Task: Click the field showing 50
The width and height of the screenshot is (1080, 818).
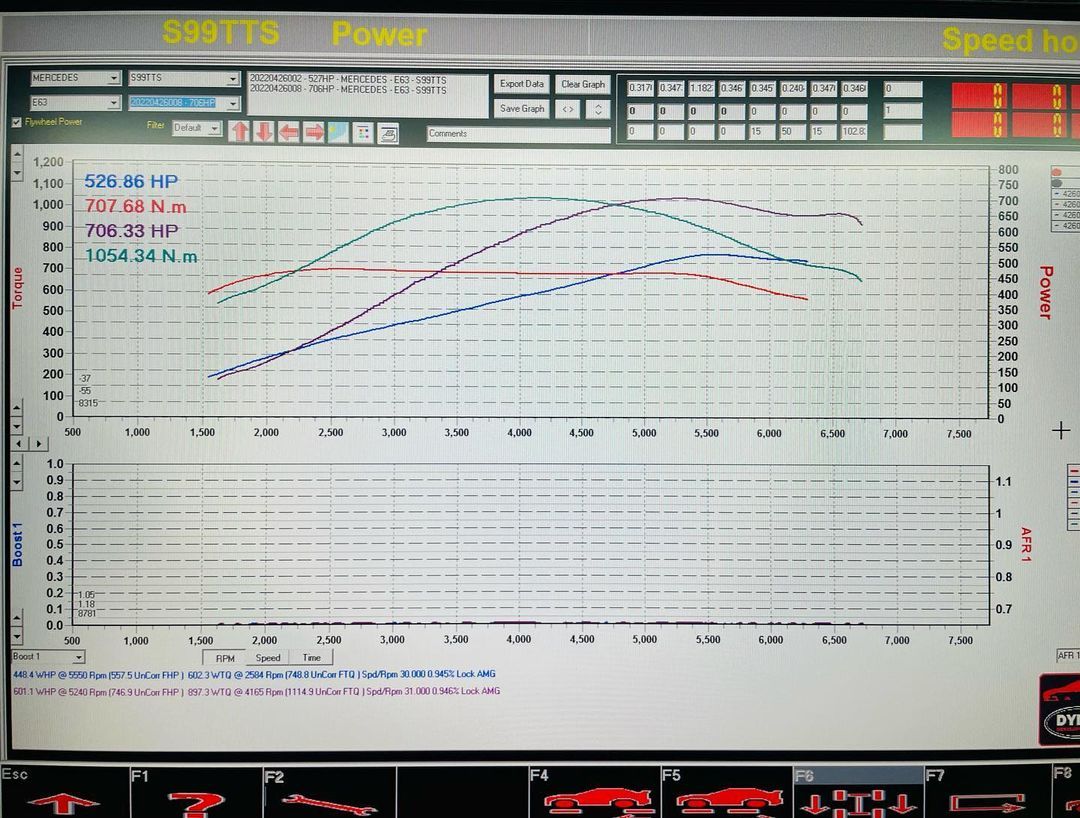Action: [x=793, y=131]
